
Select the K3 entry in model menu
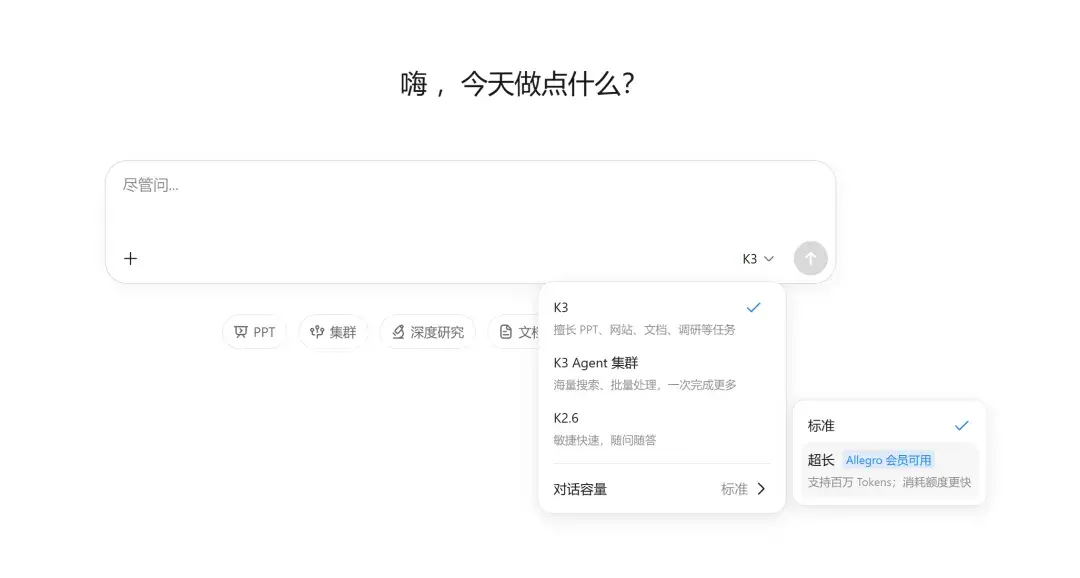point(661,318)
